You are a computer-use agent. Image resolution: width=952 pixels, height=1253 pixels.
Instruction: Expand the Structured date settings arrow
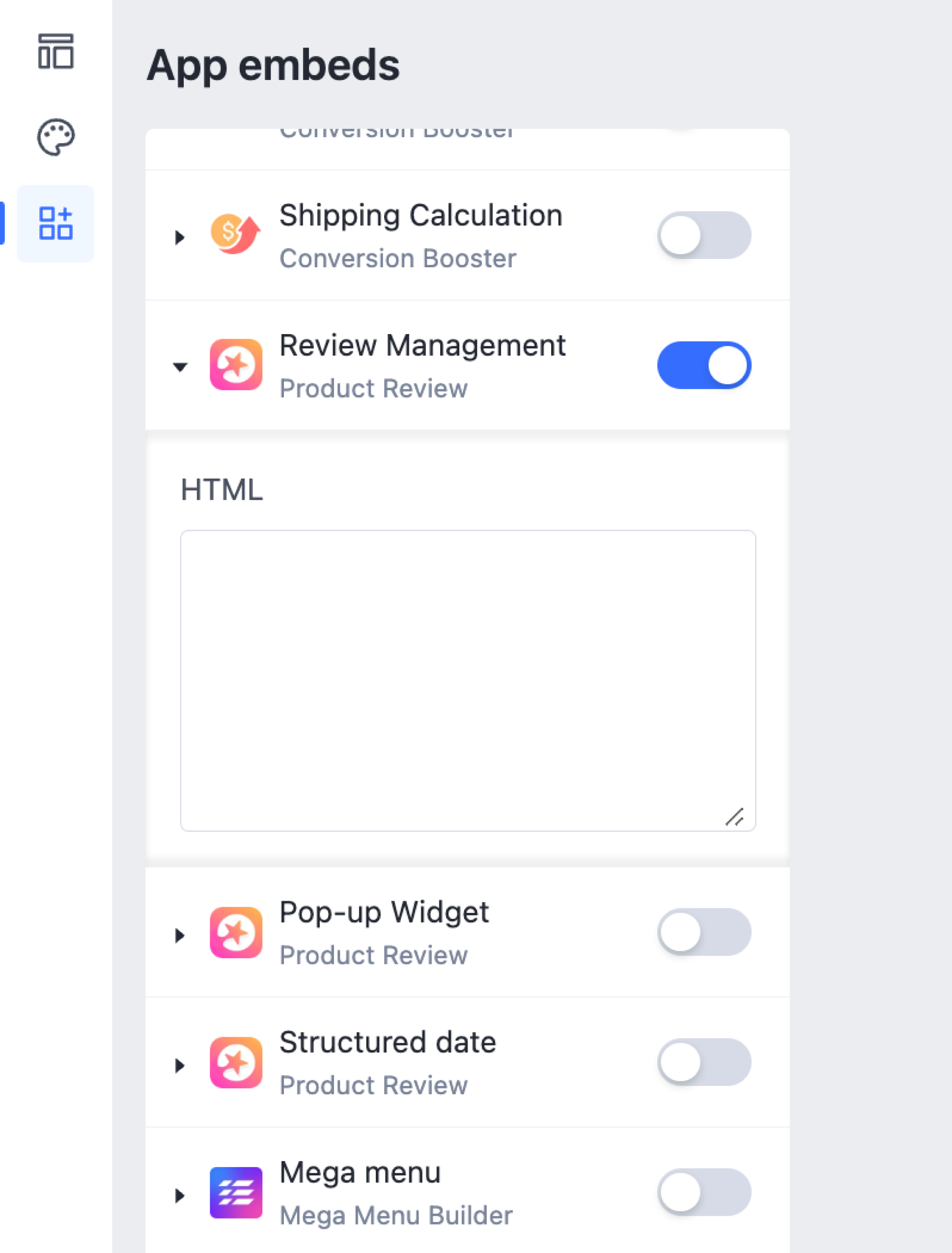click(180, 1065)
